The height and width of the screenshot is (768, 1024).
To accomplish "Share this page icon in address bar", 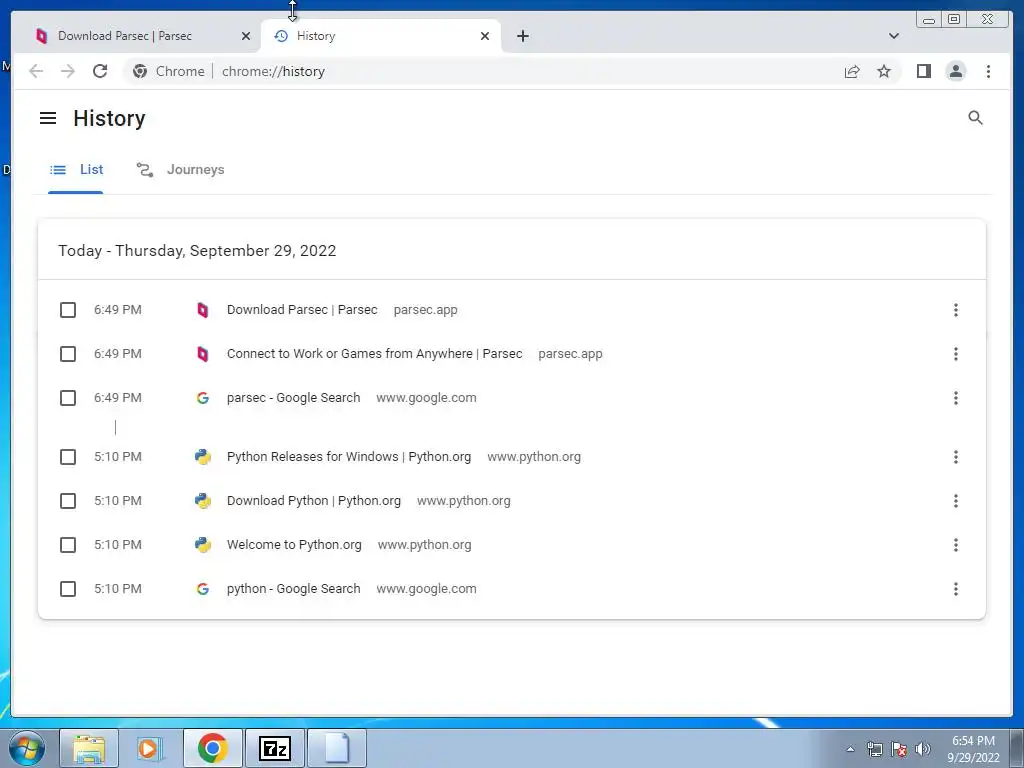I will (x=852, y=72).
